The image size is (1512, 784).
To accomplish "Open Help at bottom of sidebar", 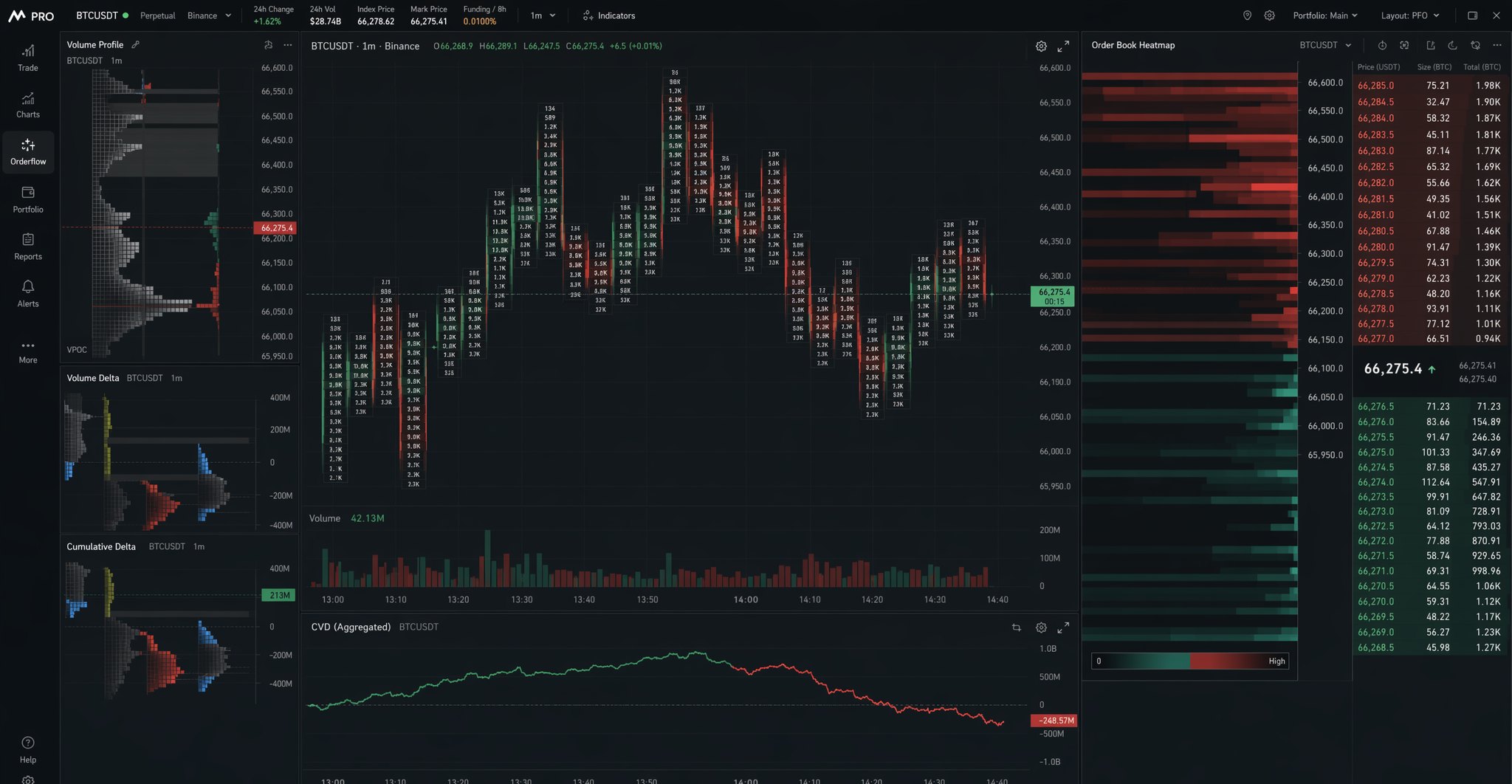I will tap(28, 750).
